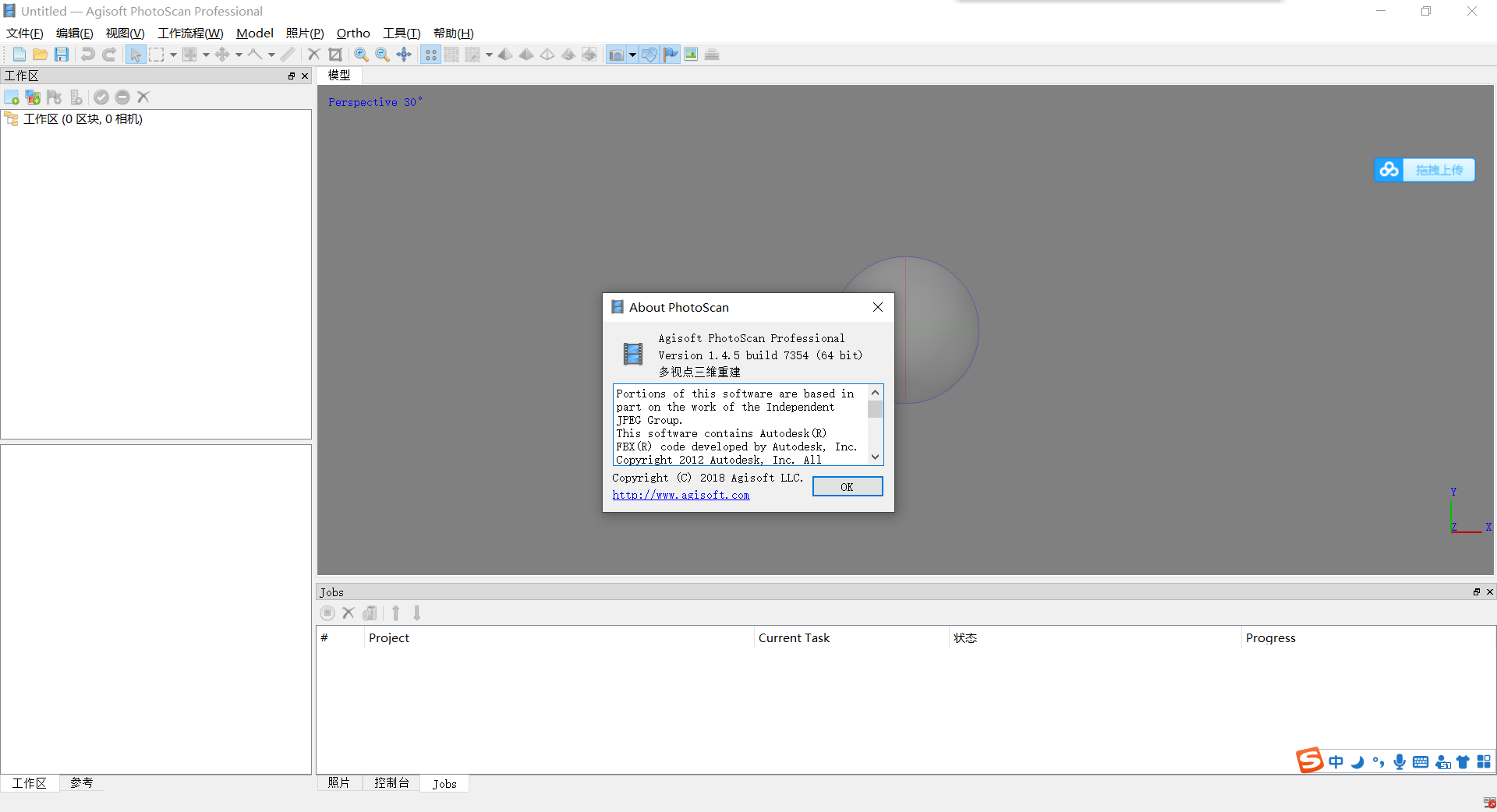Open the 帮助(H) menu

[454, 33]
